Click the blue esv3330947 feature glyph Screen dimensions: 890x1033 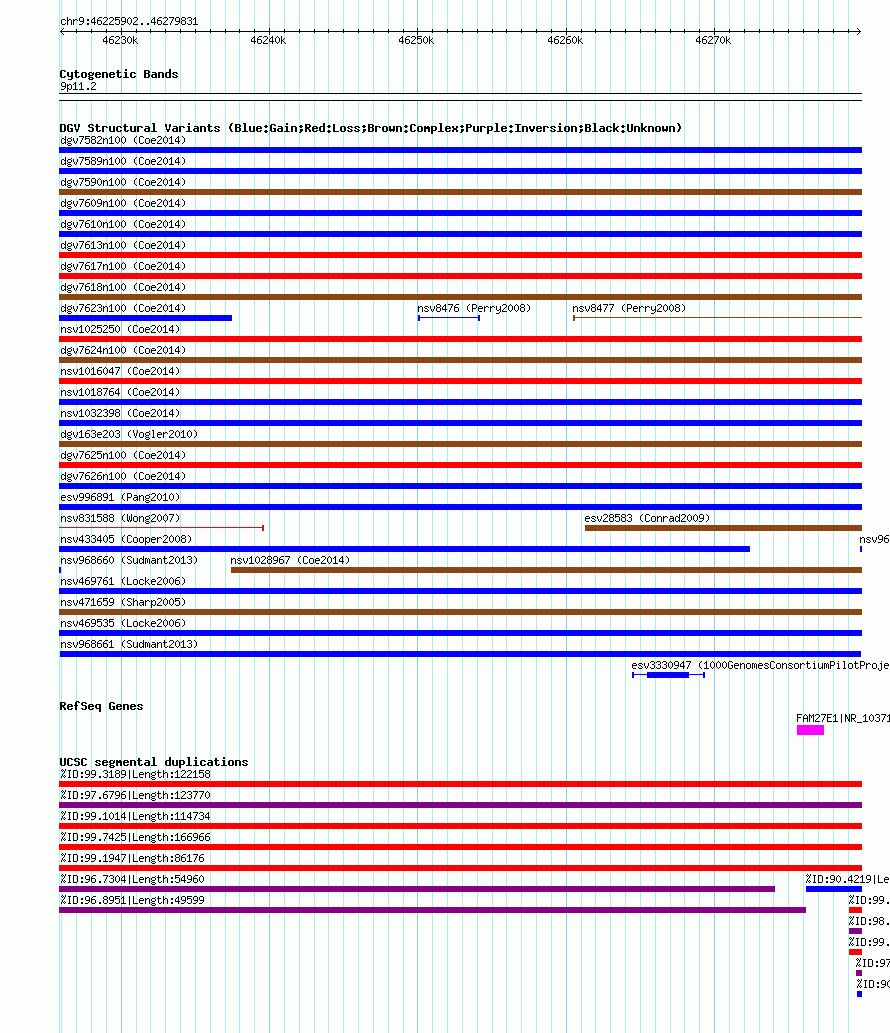click(668, 675)
